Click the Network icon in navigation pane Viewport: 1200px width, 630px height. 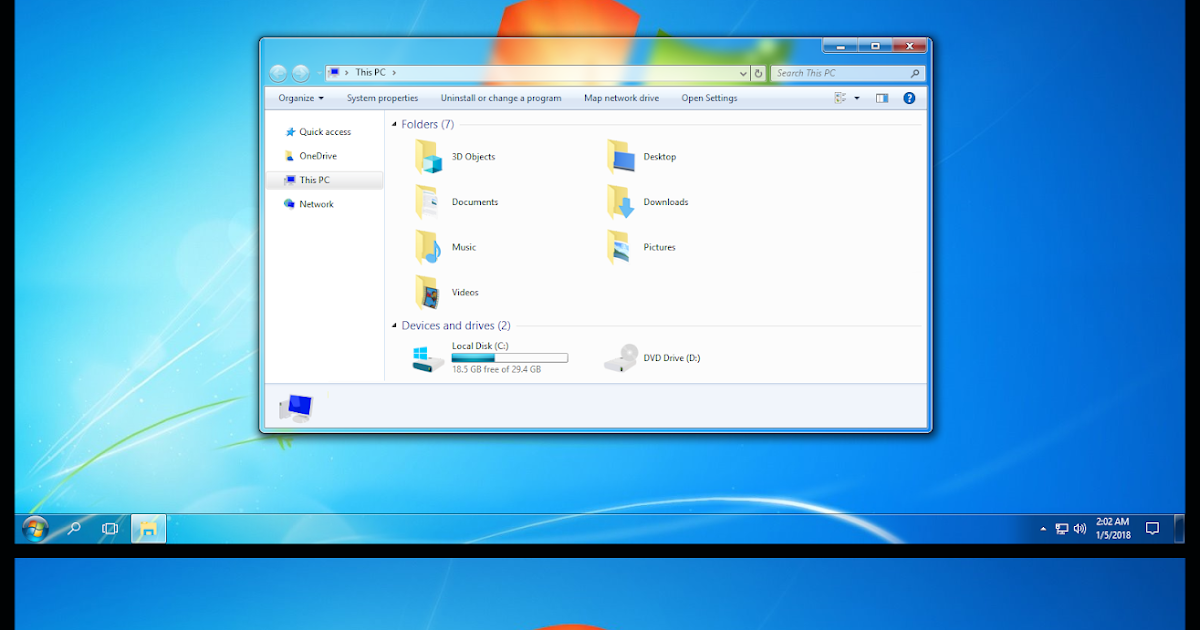click(x=290, y=204)
